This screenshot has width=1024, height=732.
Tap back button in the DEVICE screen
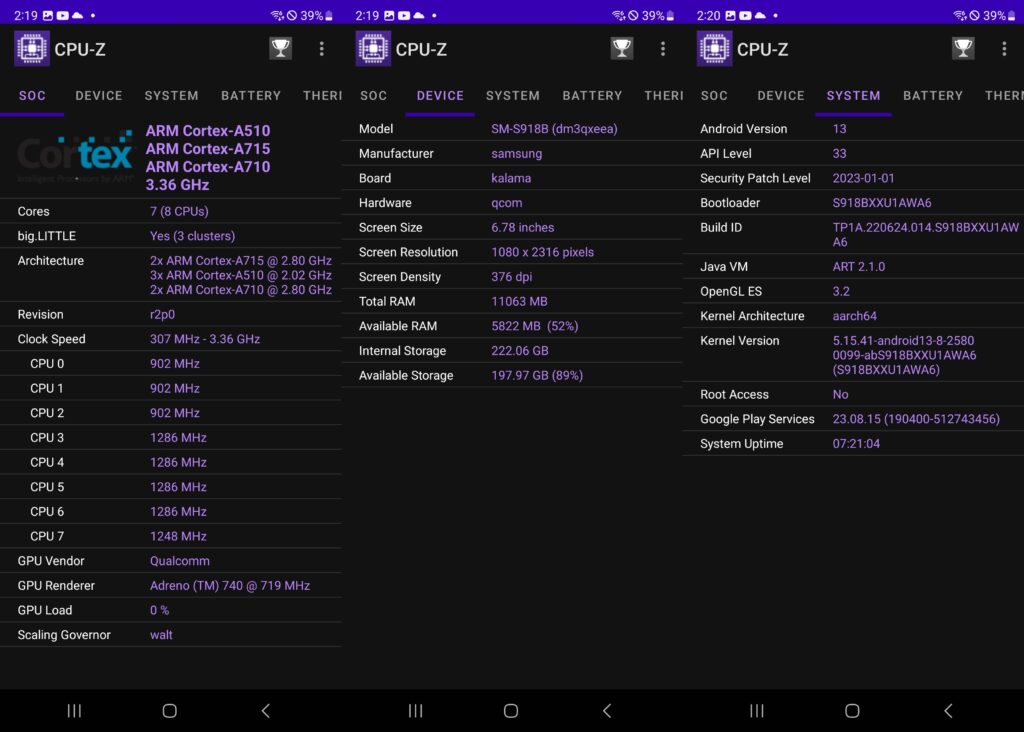(607, 710)
